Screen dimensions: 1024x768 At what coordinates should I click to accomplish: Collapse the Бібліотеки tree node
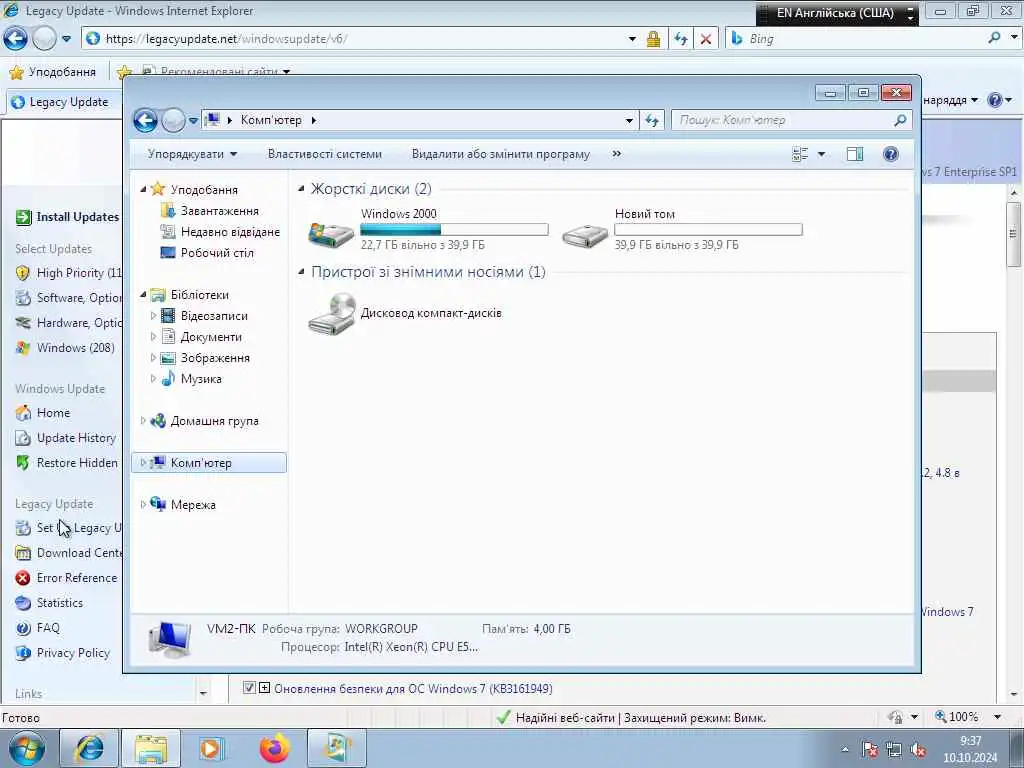click(143, 295)
